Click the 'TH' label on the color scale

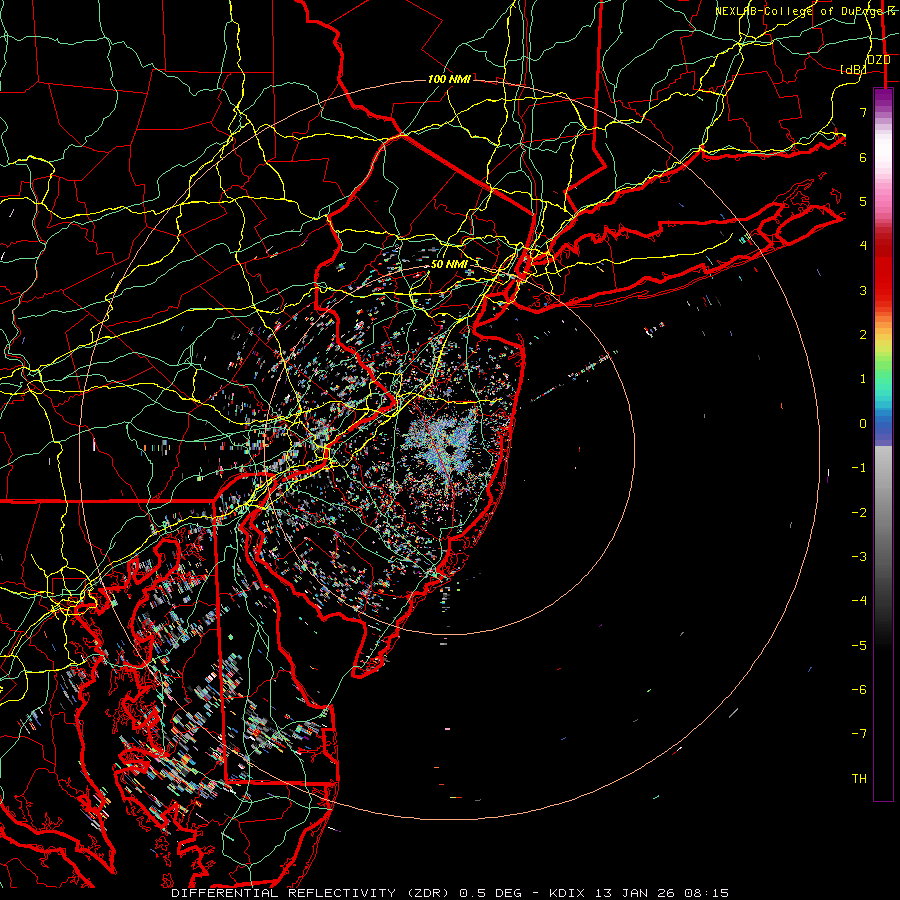point(859,779)
